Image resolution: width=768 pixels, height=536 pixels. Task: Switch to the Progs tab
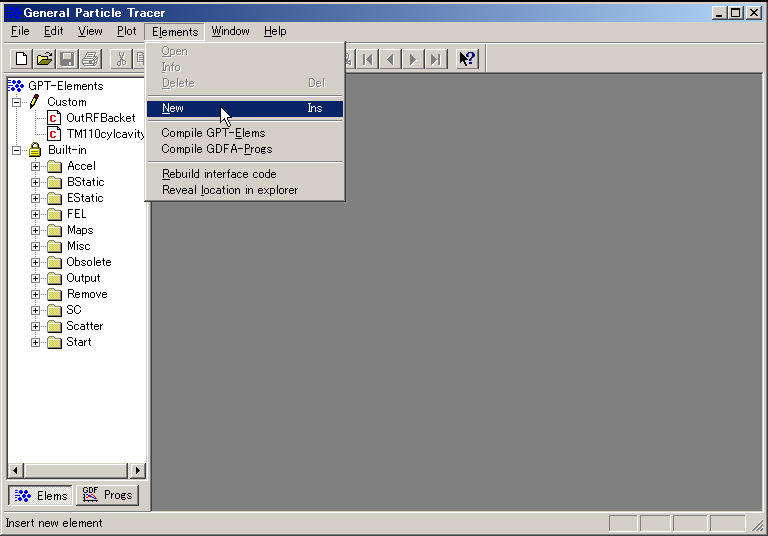pyautogui.click(x=107, y=495)
